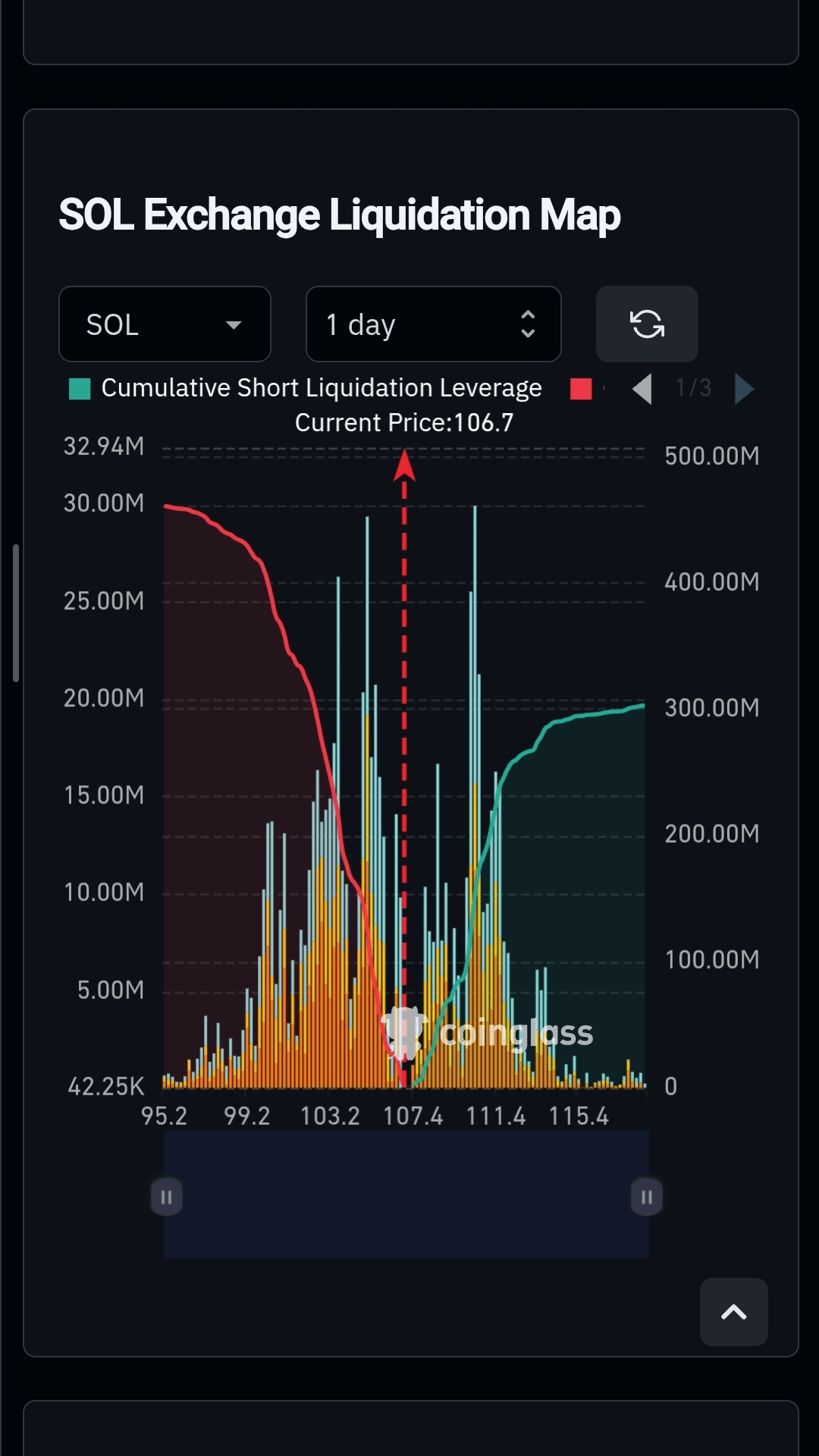Tap the scroll-to-top chevron button

tap(734, 1312)
